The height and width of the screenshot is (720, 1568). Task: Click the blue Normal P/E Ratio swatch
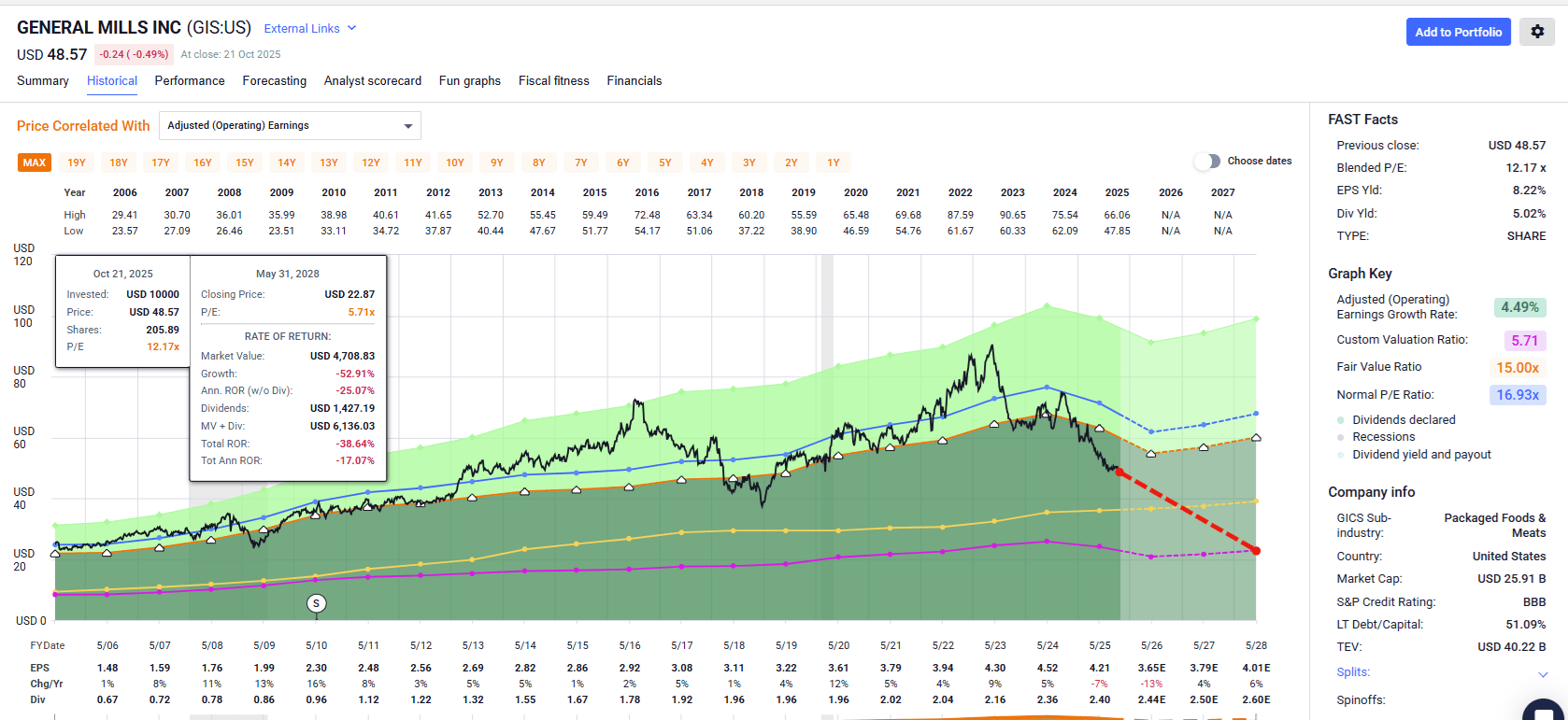(x=1518, y=395)
